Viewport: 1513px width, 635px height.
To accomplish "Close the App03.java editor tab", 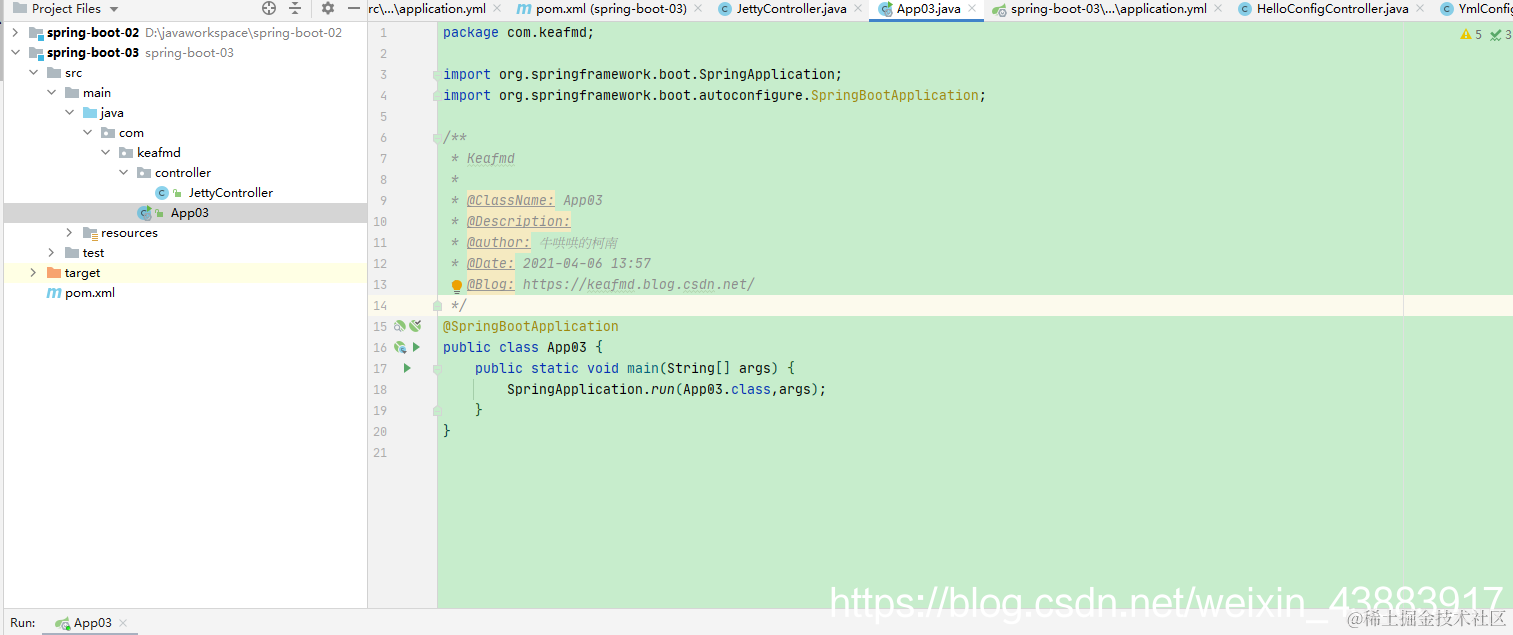I will pyautogui.click(x=972, y=9).
